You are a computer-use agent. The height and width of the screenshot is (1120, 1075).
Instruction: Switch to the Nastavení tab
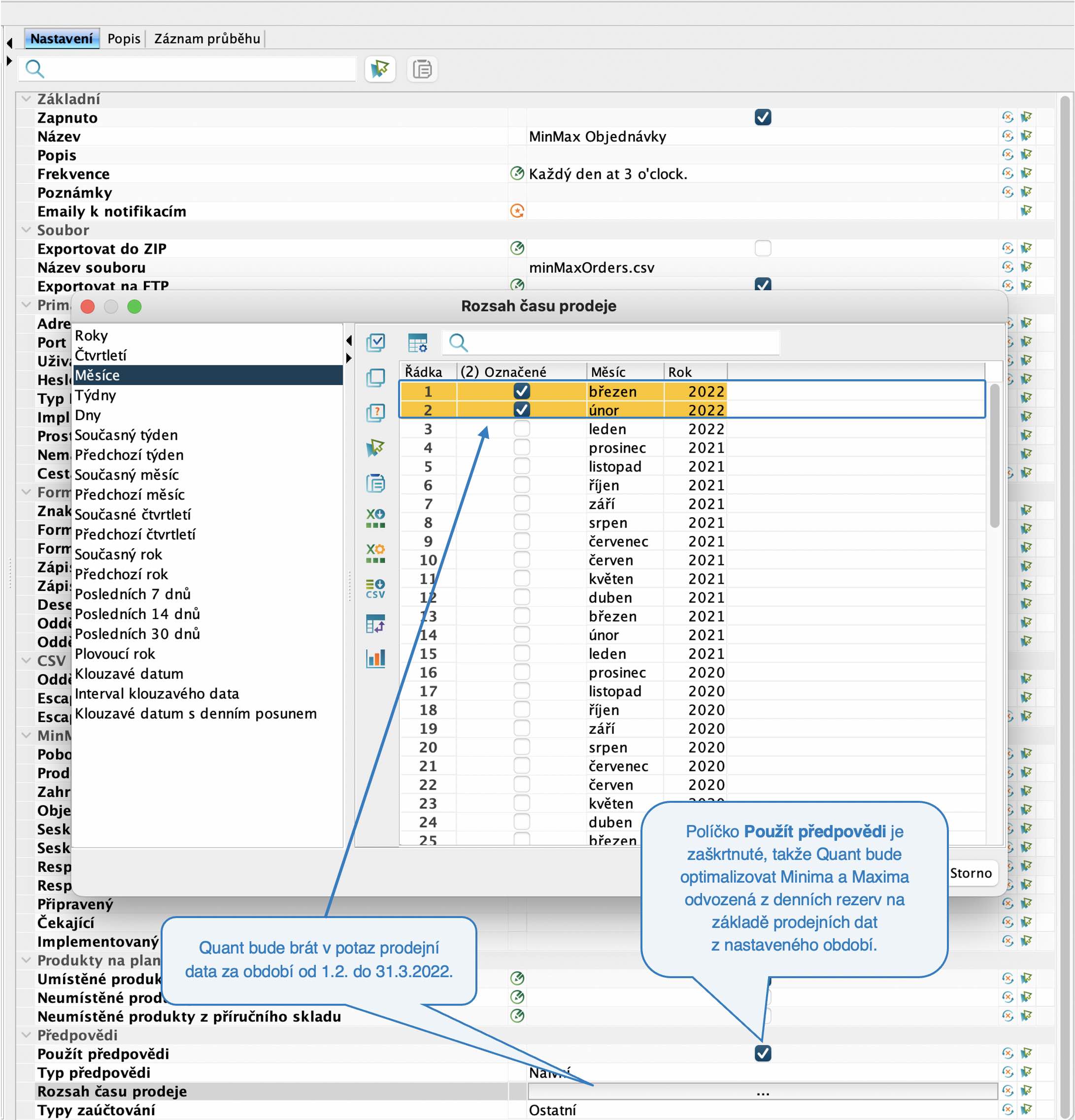[x=62, y=38]
